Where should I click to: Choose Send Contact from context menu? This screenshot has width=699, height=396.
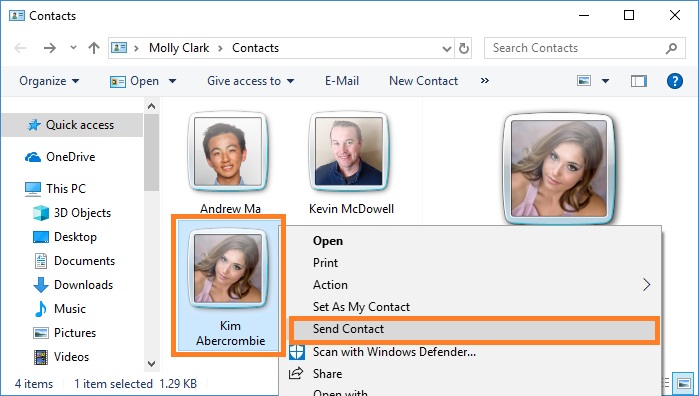coord(473,329)
